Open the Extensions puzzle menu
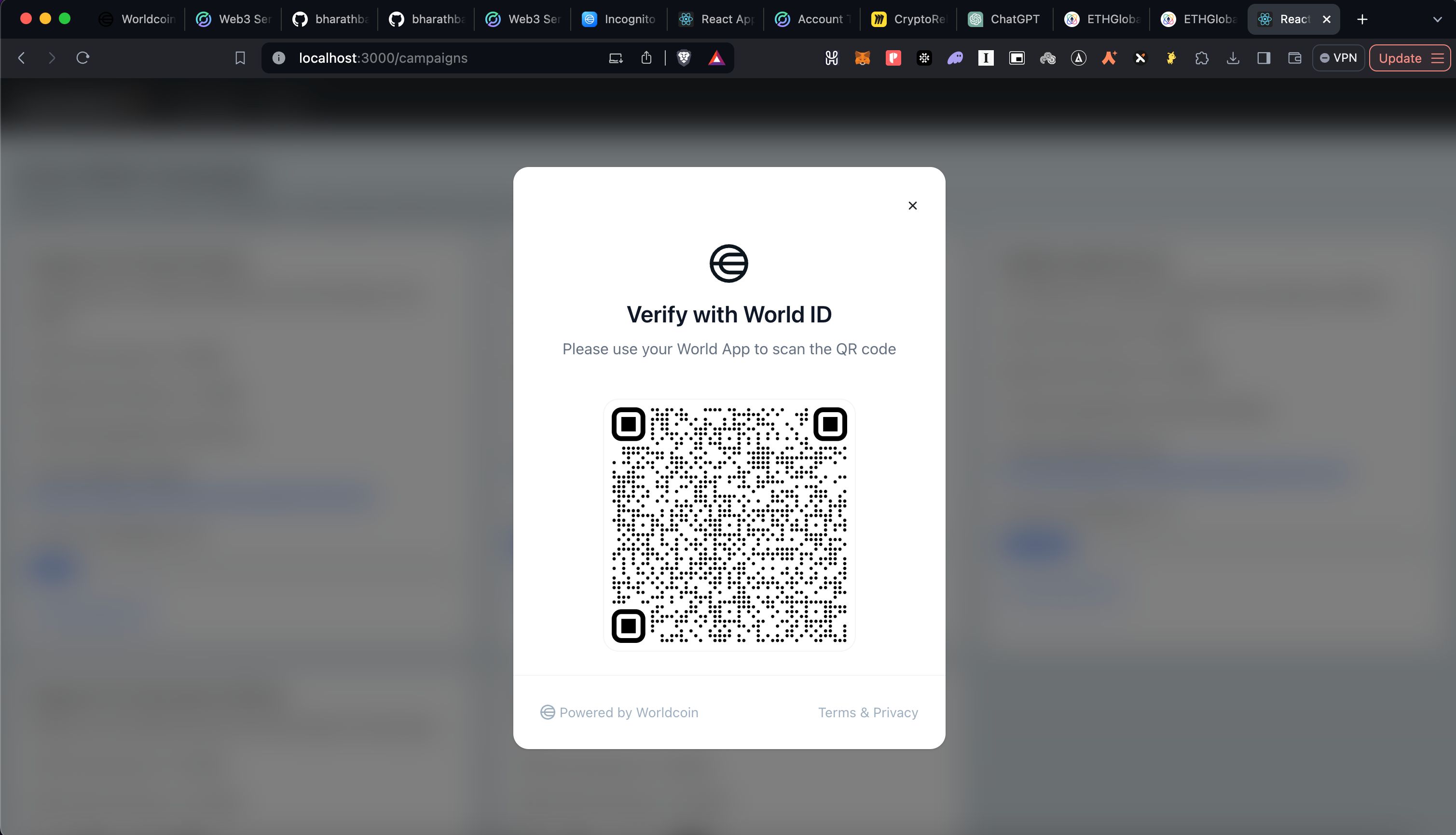The image size is (1456, 835). (x=1202, y=58)
